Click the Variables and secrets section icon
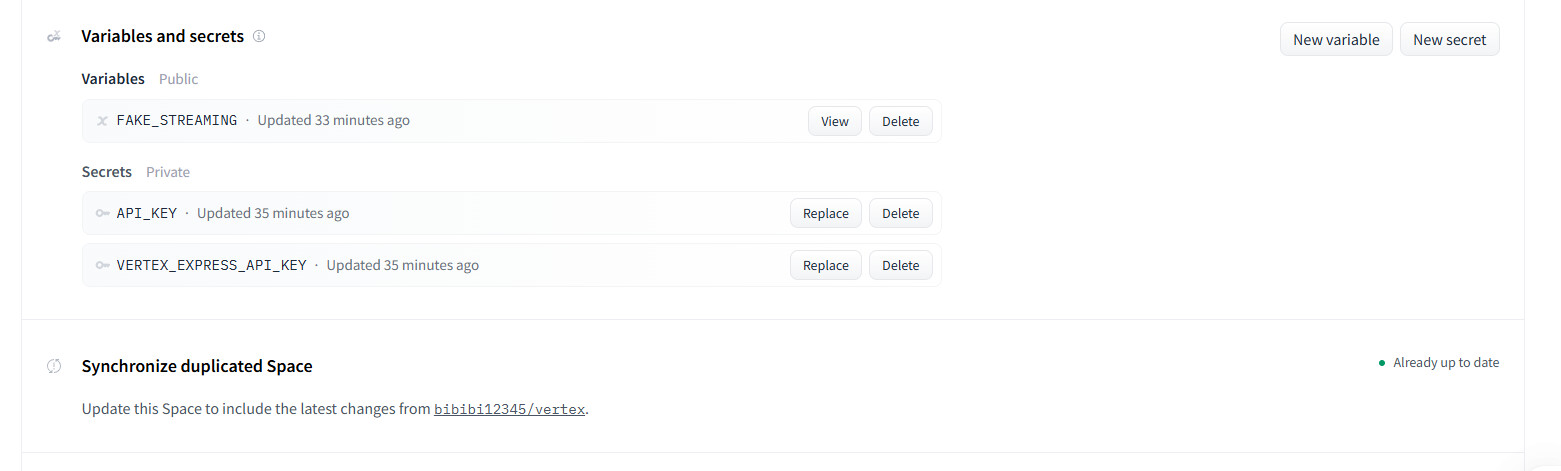Image resolution: width=1561 pixels, height=471 pixels. (x=54, y=37)
